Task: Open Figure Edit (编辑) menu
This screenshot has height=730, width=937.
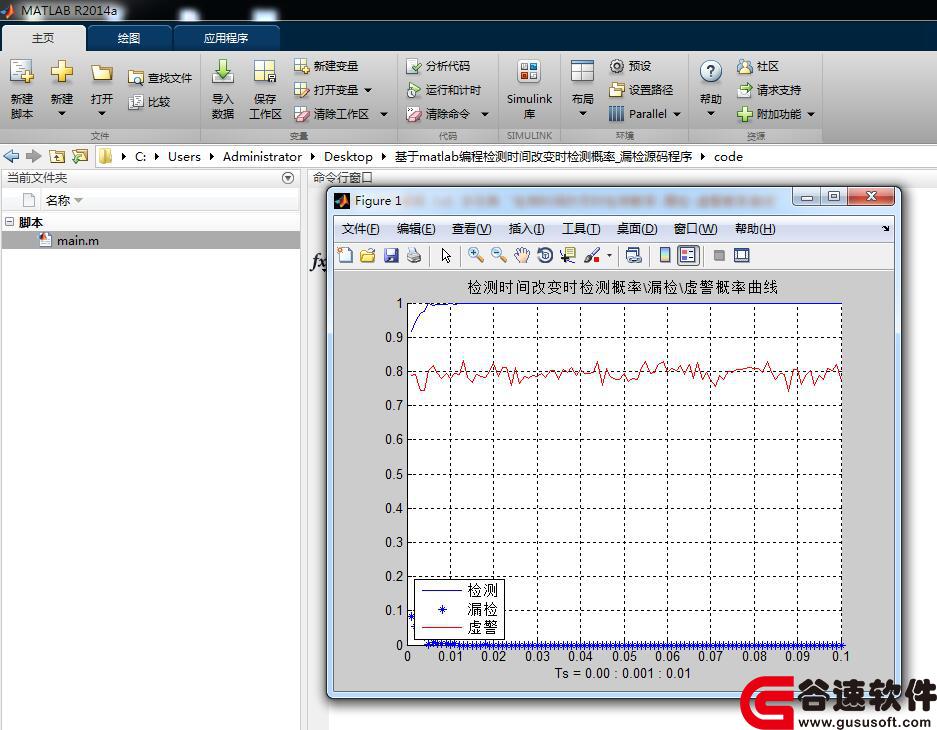Action: tap(416, 229)
